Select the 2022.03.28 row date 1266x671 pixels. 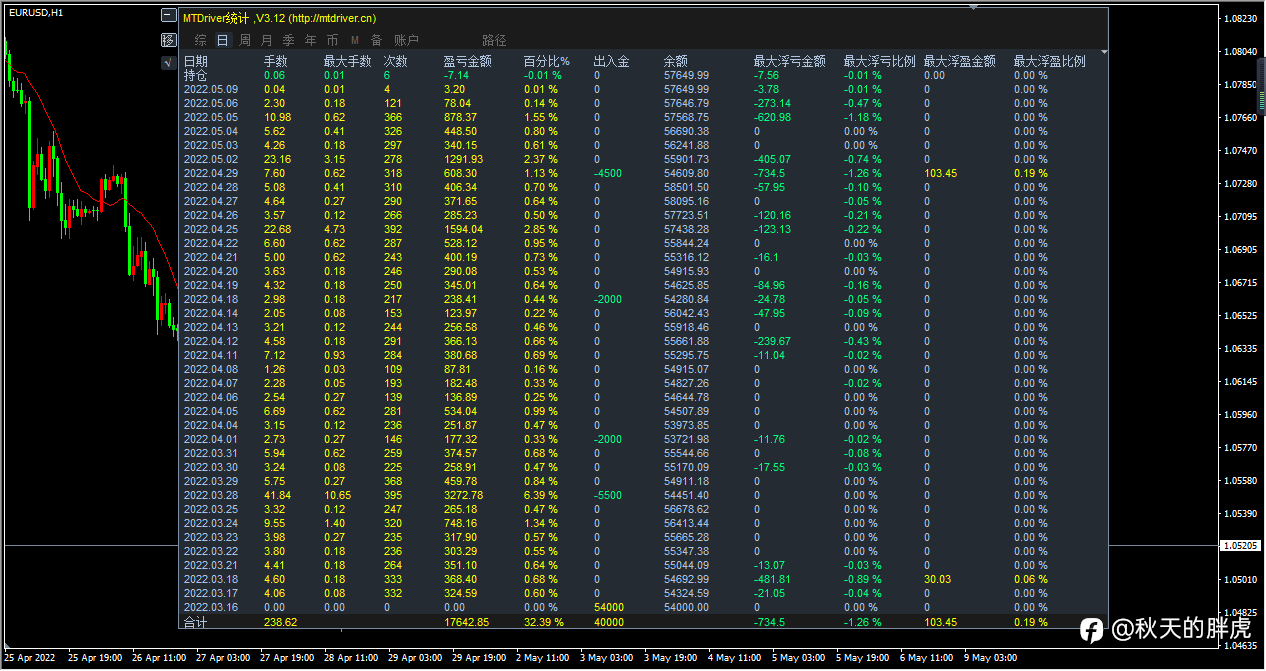pyautogui.click(x=210, y=495)
